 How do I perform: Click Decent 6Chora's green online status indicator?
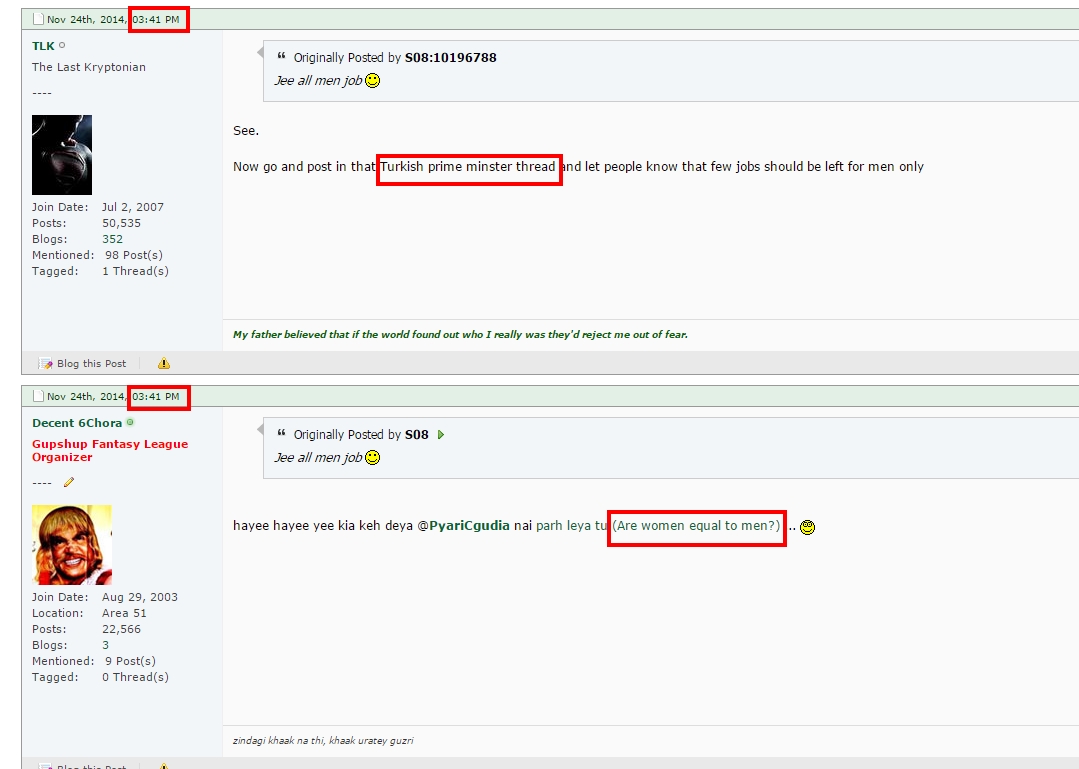click(130, 422)
